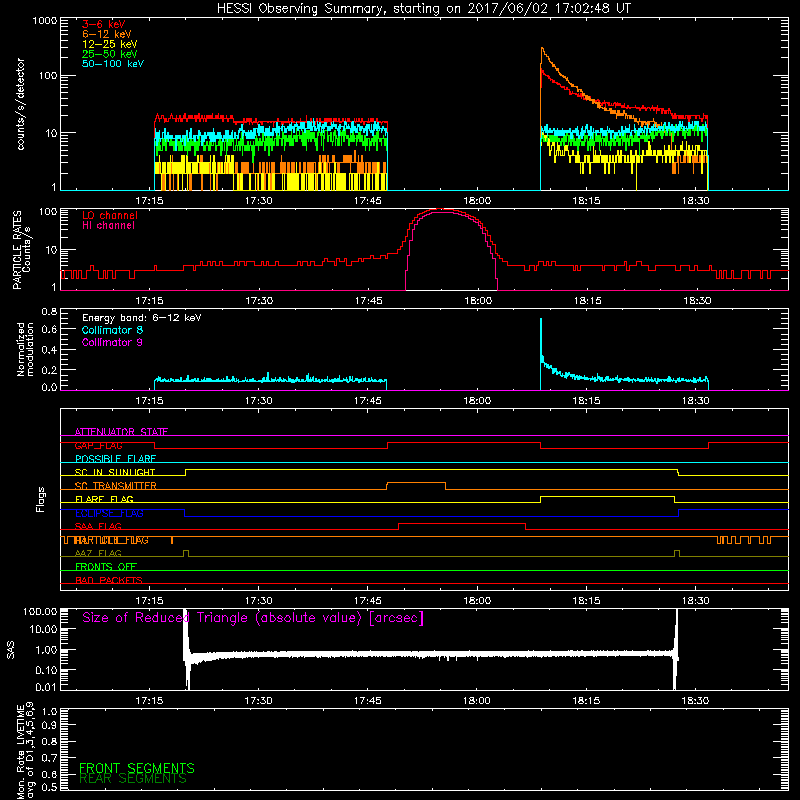Image resolution: width=800 pixels, height=800 pixels.
Task: Click the vertical Flags axis label
Action: 41,499
